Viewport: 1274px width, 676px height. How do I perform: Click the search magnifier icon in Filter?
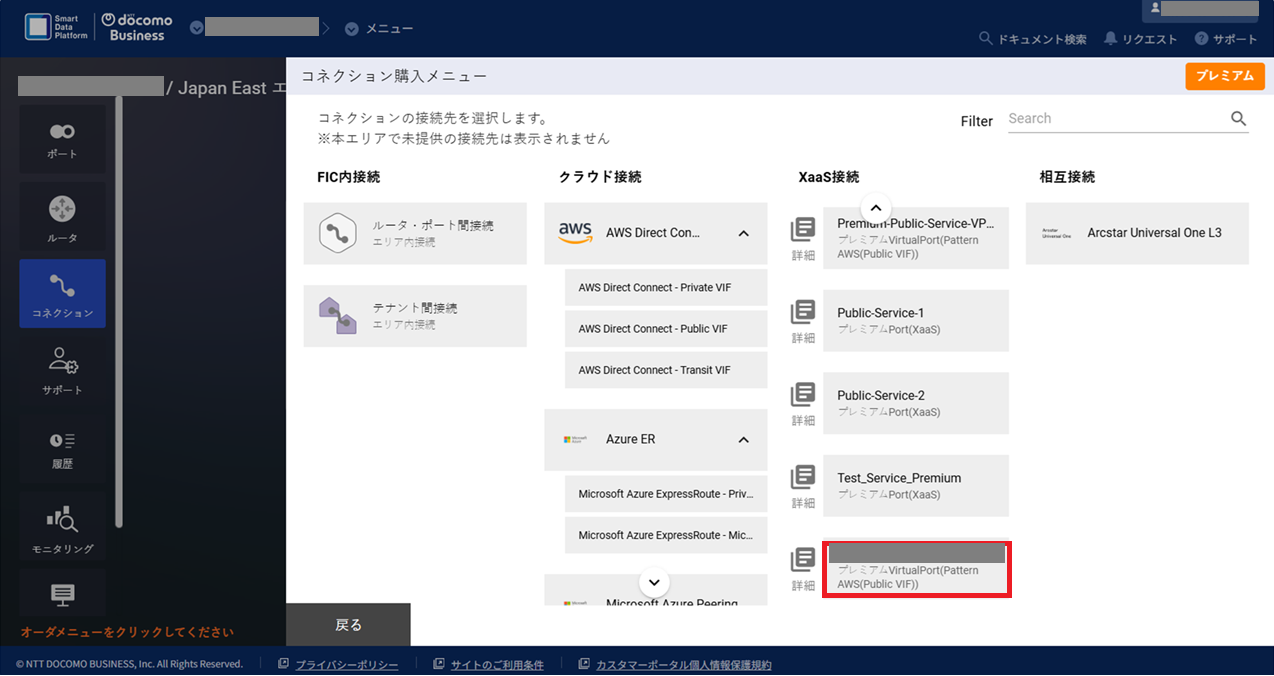click(x=1238, y=119)
